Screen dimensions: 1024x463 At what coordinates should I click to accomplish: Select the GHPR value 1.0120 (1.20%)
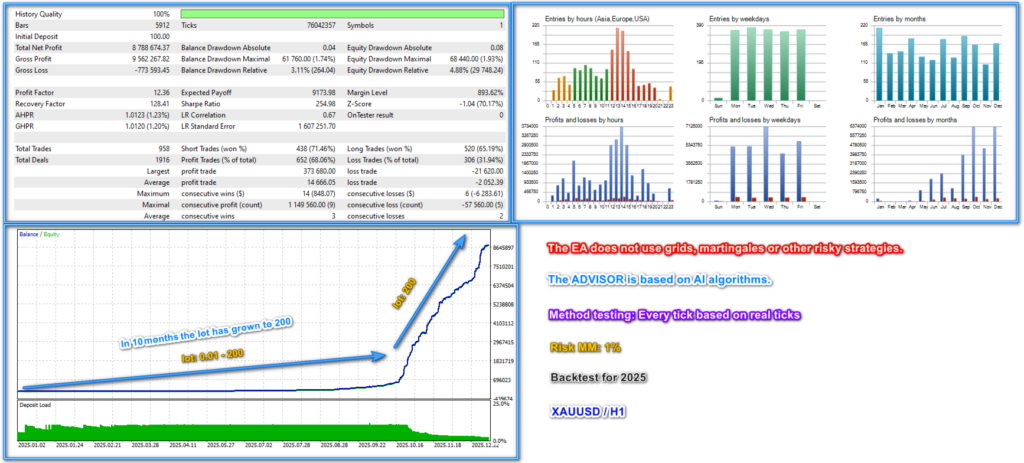[x=148, y=126]
